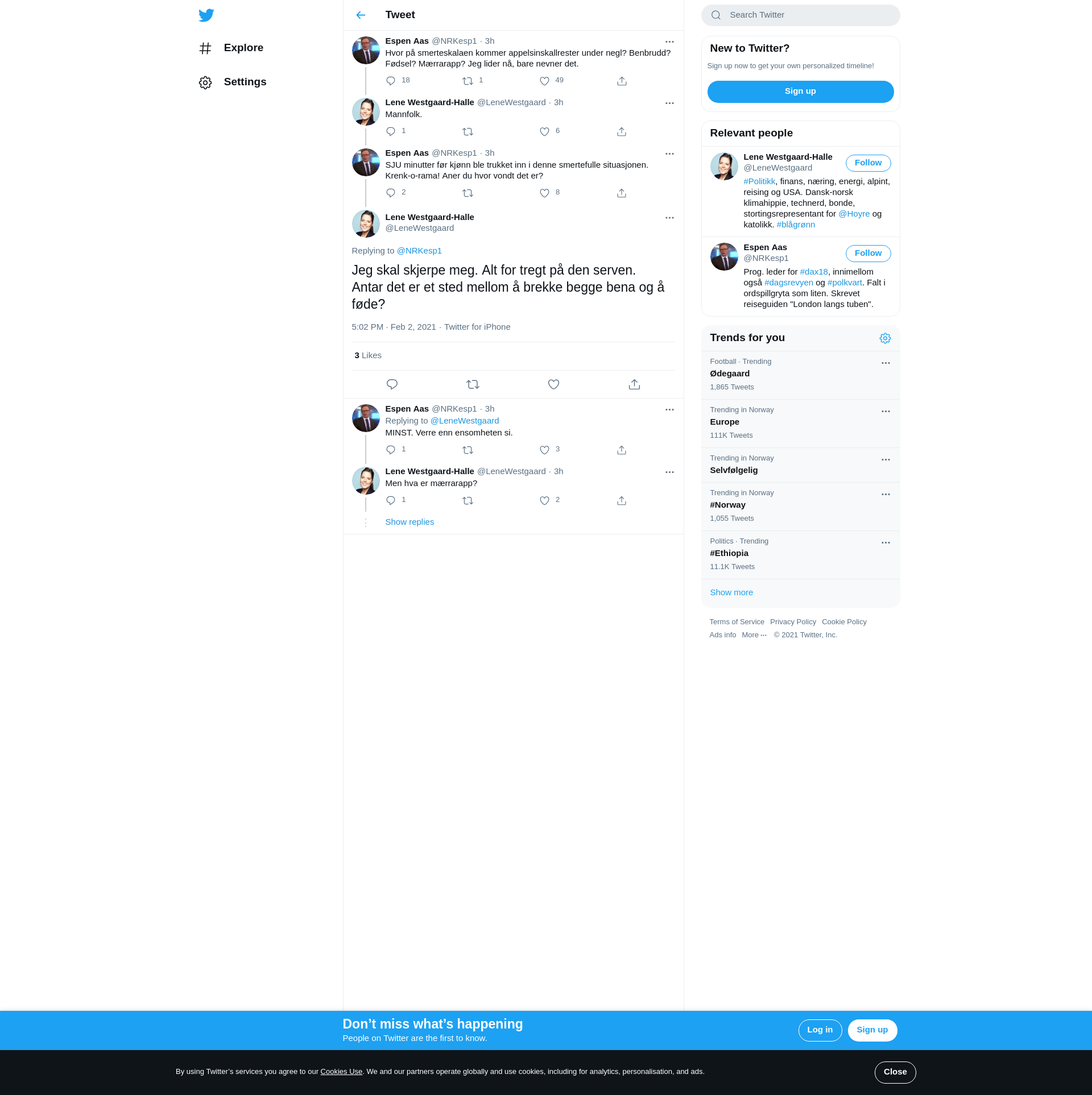Screen dimensions: 1092x1095
Task: Open the Selvfølgelig trend
Action: point(800,464)
